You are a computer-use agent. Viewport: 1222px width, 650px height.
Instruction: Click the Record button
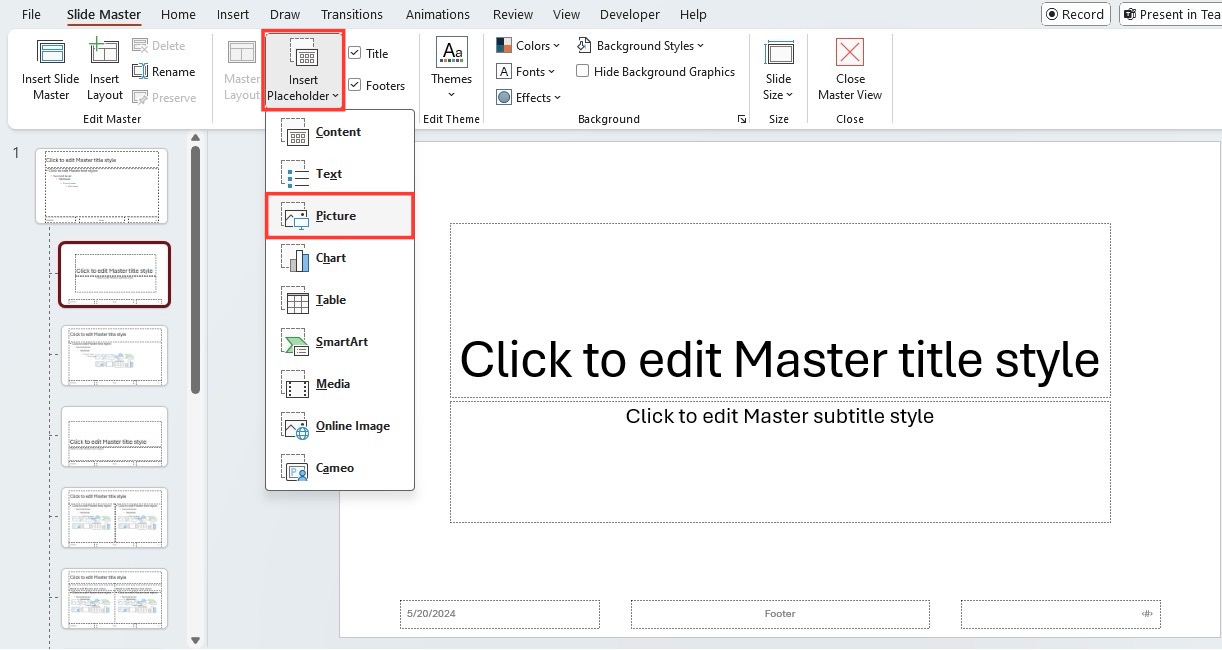tap(1076, 14)
